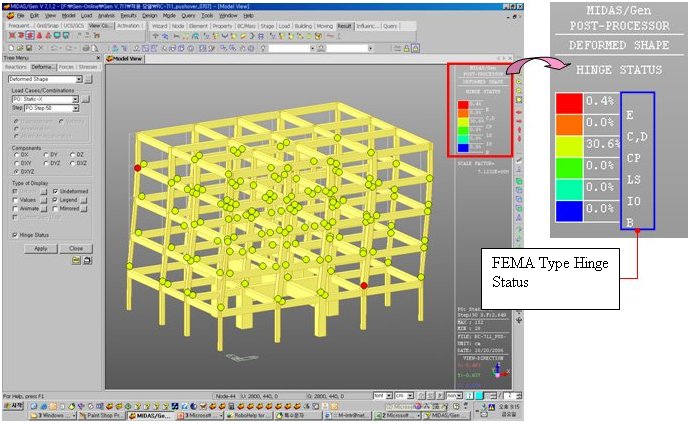Click the Apply button
The image size is (691, 424).
[x=41, y=248]
